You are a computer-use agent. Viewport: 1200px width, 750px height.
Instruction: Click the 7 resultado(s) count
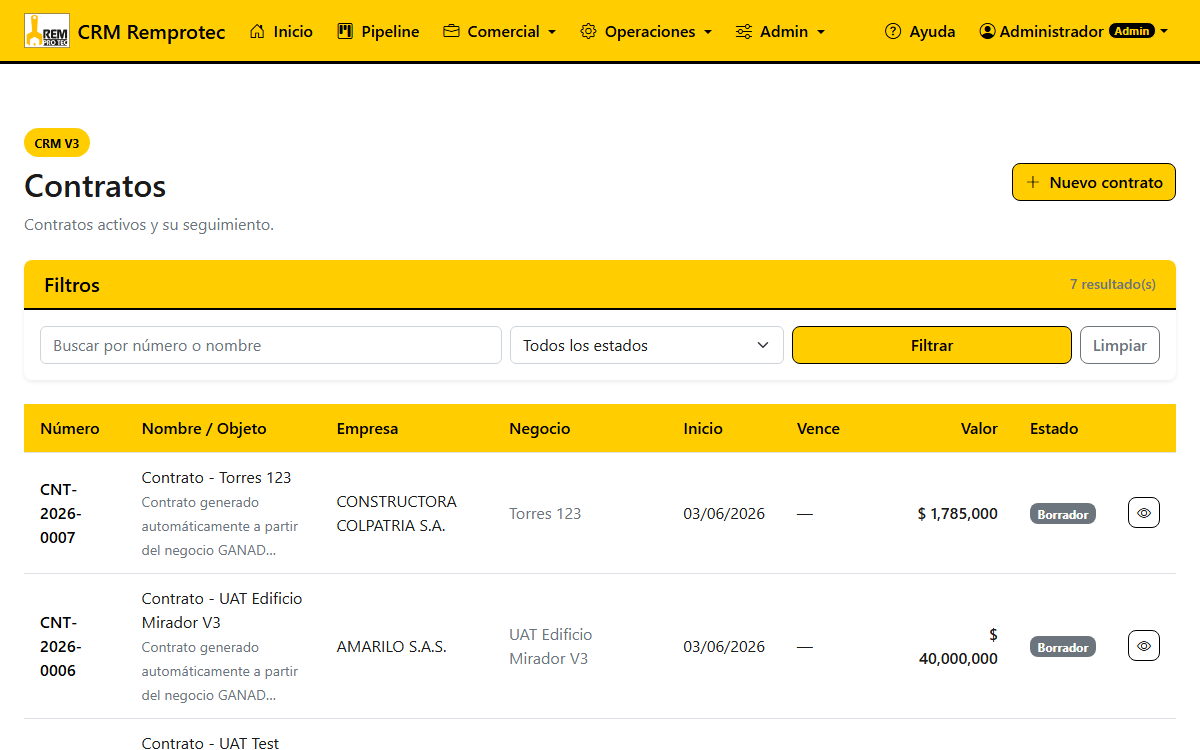click(1113, 284)
